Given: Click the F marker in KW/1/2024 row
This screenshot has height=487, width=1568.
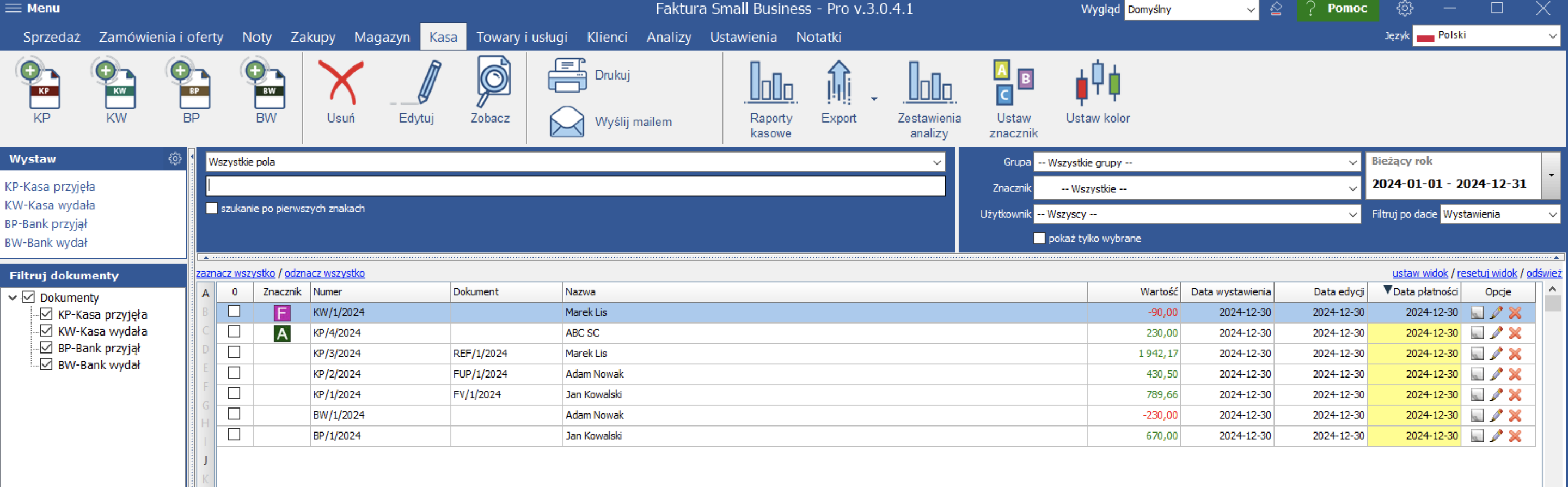Looking at the screenshot, I should tap(282, 313).
